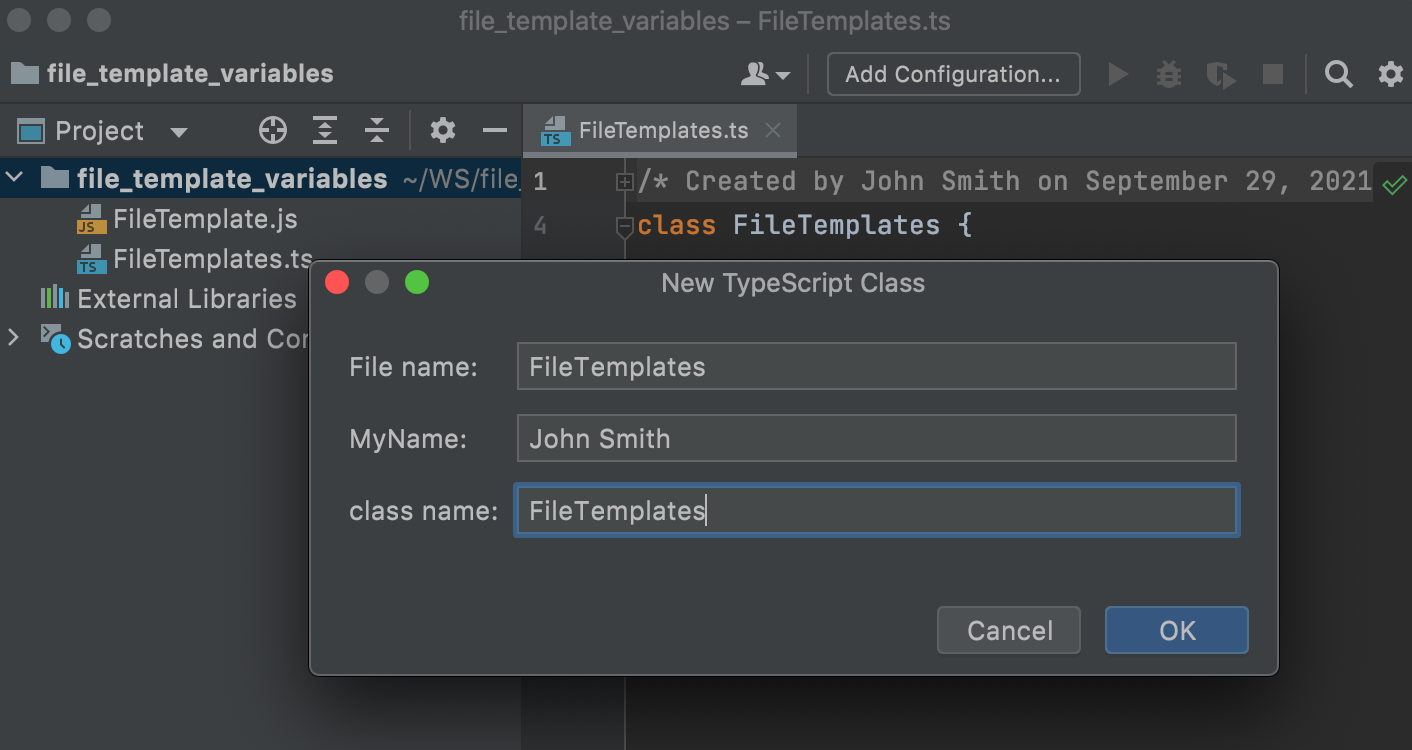Open Search Everywhere with the magnifier icon
Image resolution: width=1412 pixels, height=750 pixels.
[x=1338, y=74]
